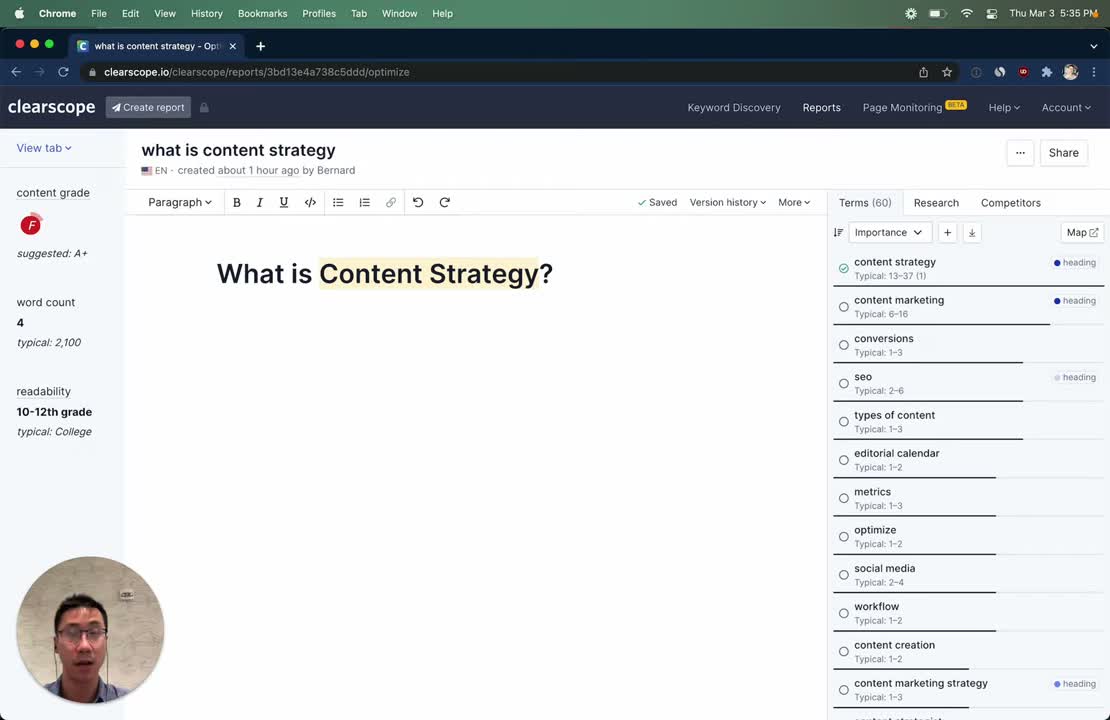This screenshot has height=720, width=1110.
Task: Click the Wi-Fi status icon
Action: pos(966,13)
